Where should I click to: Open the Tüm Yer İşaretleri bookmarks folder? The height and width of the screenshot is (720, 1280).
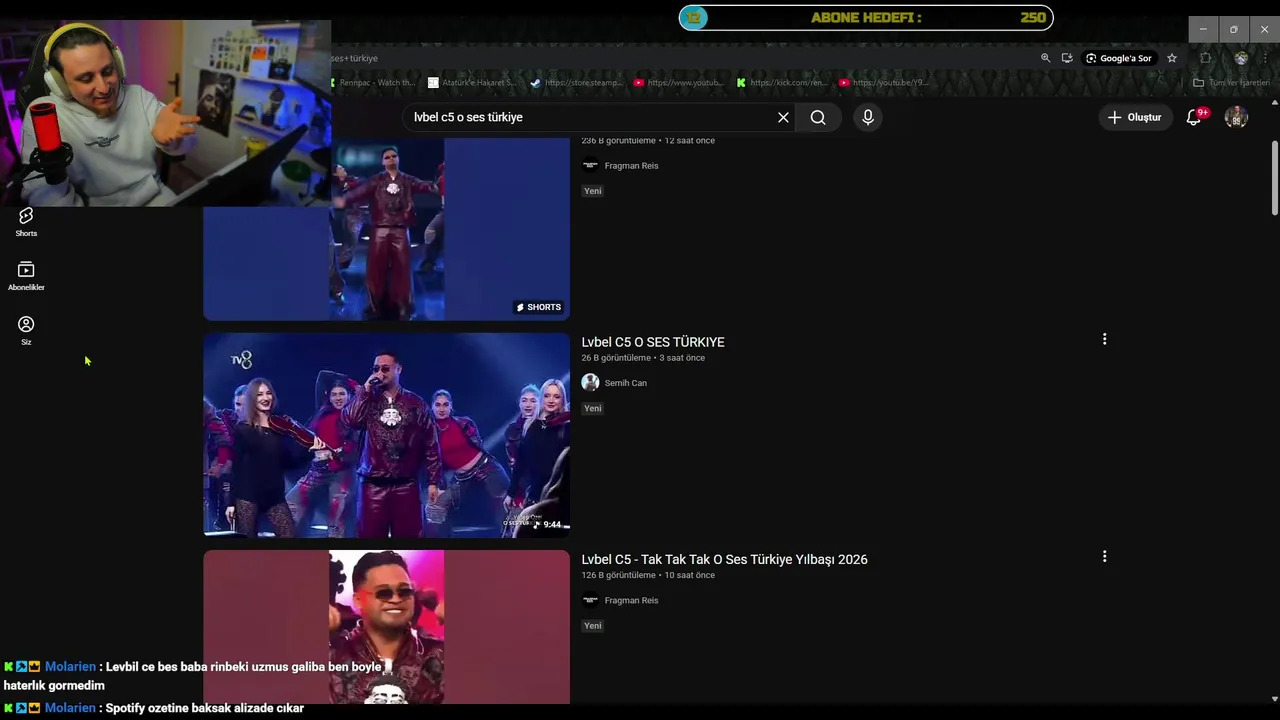click(1231, 83)
